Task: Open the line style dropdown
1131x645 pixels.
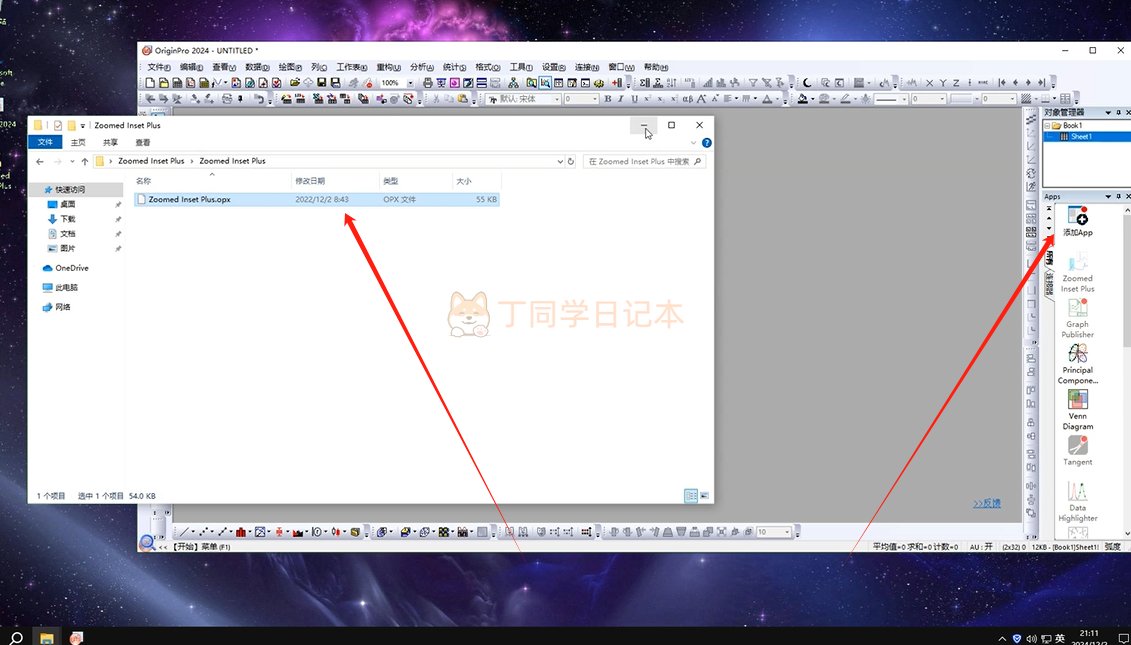Action: (905, 99)
